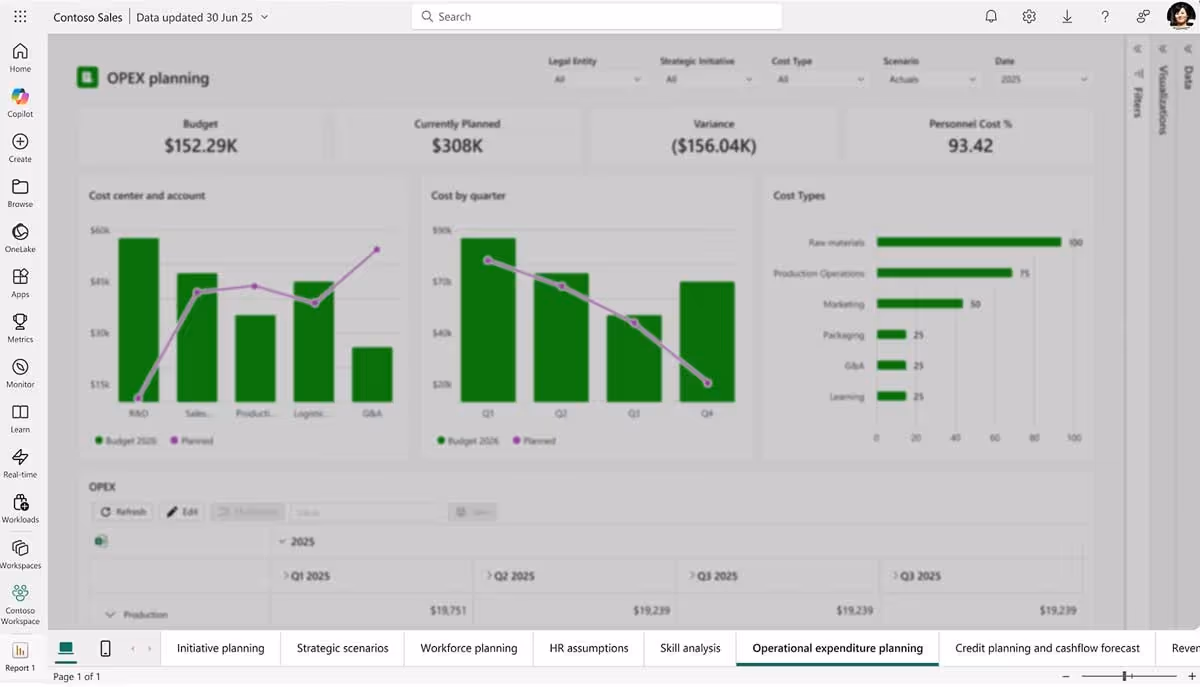1200x687 pixels.
Task: Select the OneLake icon
Action: coord(20,234)
